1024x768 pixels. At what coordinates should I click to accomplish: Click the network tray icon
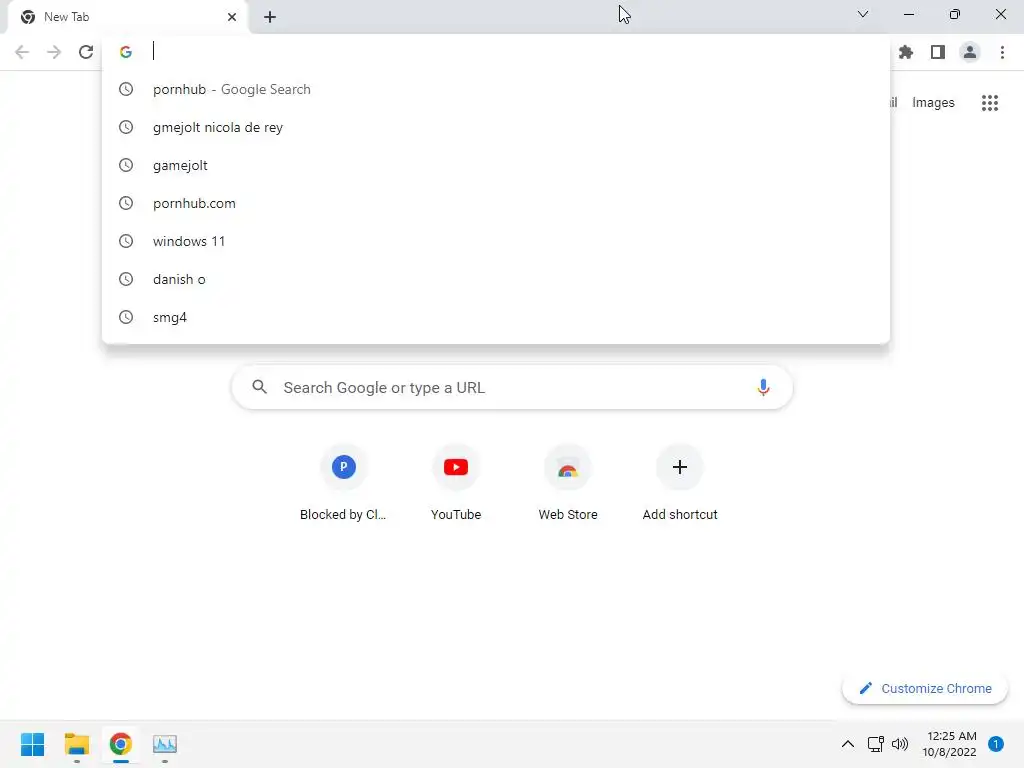(x=876, y=744)
